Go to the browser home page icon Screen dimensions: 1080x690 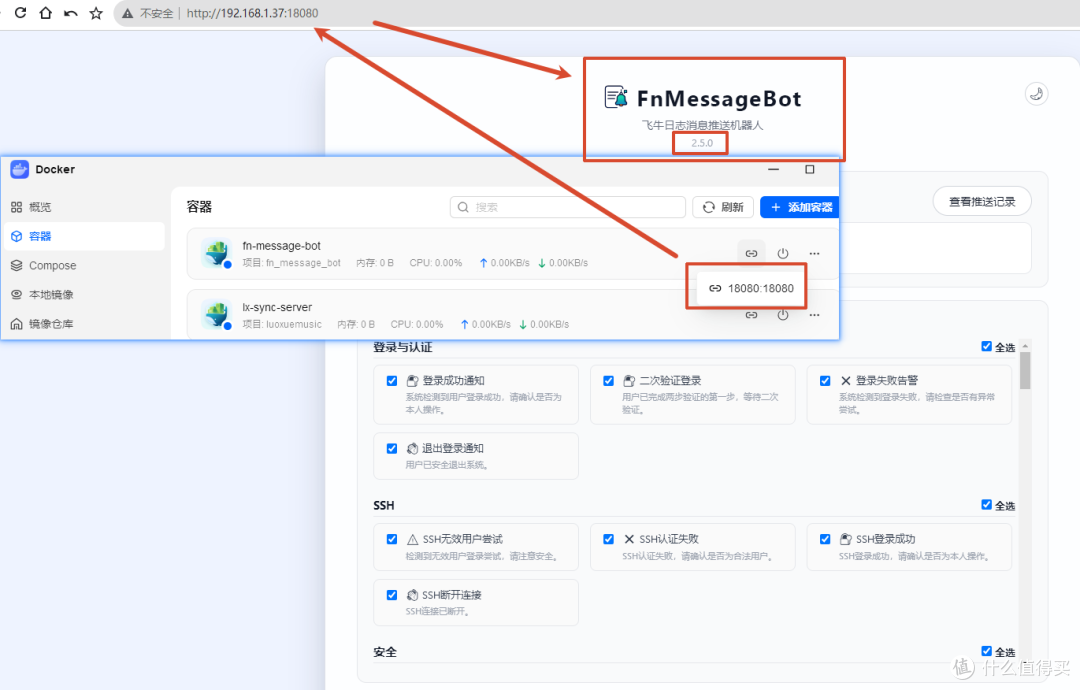pos(45,13)
